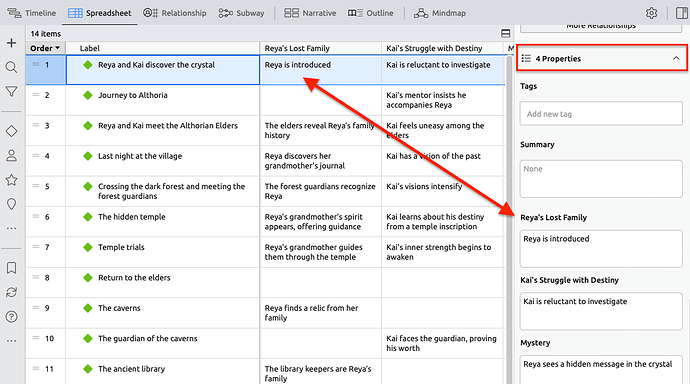Open the filter funnel icon
This screenshot has height=384, width=690.
pos(11,91)
